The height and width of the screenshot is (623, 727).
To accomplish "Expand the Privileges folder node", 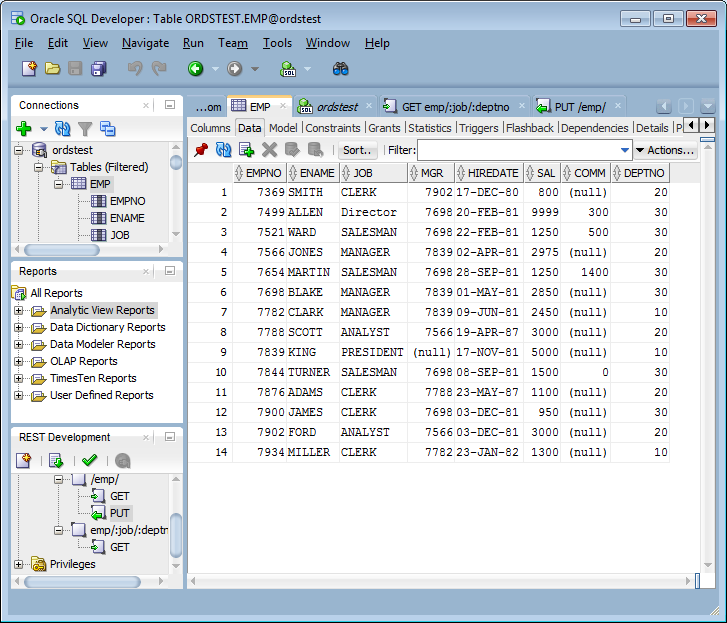I will coord(19,565).
